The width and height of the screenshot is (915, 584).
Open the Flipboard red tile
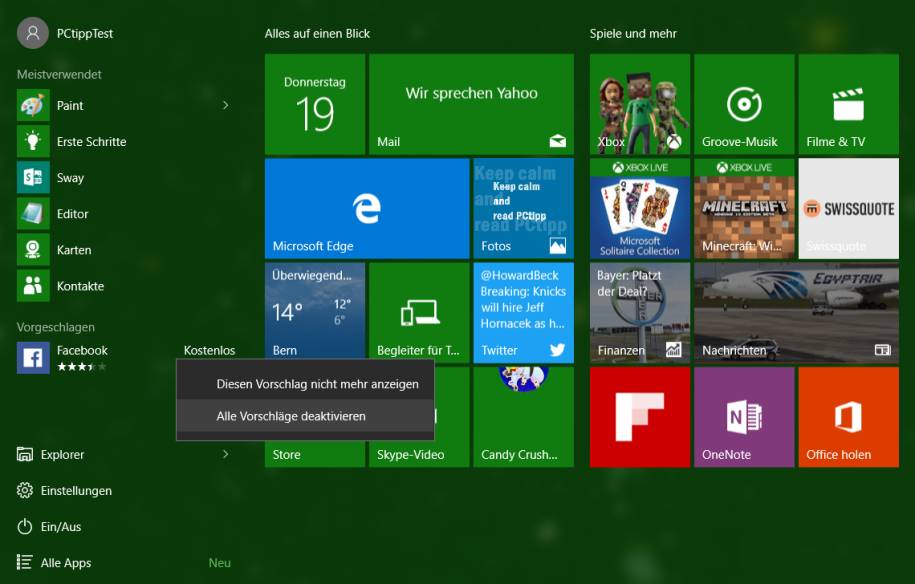pos(640,417)
